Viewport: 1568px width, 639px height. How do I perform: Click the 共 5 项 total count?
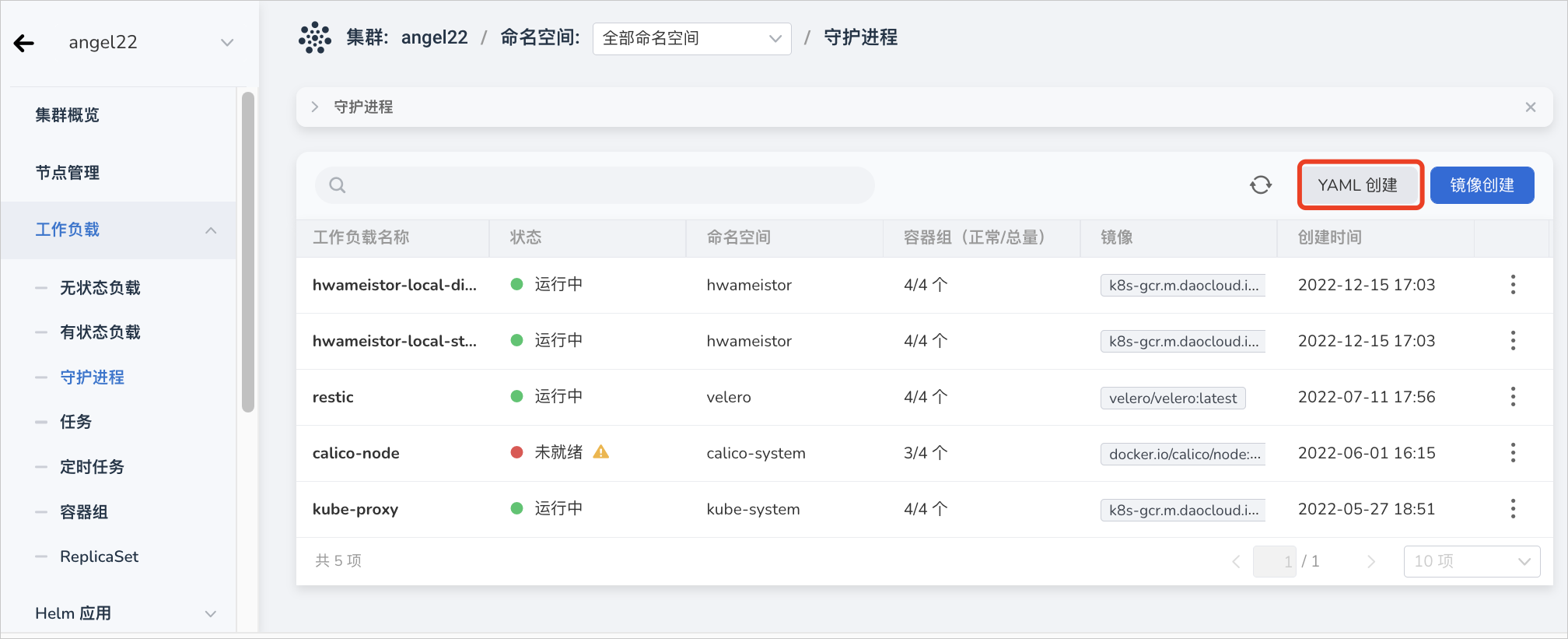(x=338, y=561)
